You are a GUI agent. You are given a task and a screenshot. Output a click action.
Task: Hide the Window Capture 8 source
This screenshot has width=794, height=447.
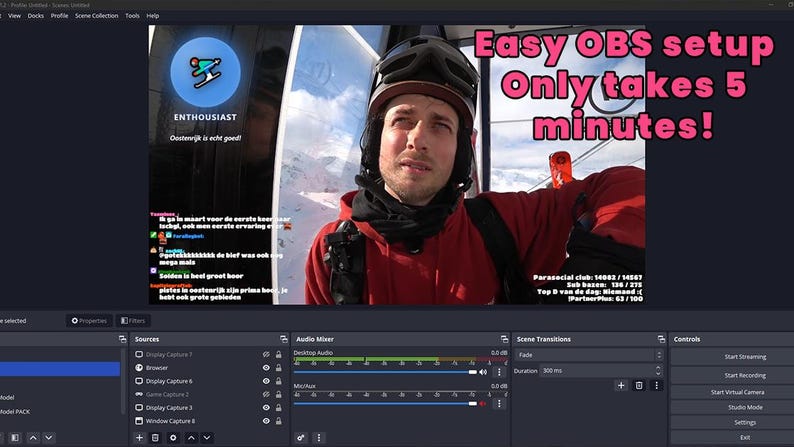click(266, 421)
